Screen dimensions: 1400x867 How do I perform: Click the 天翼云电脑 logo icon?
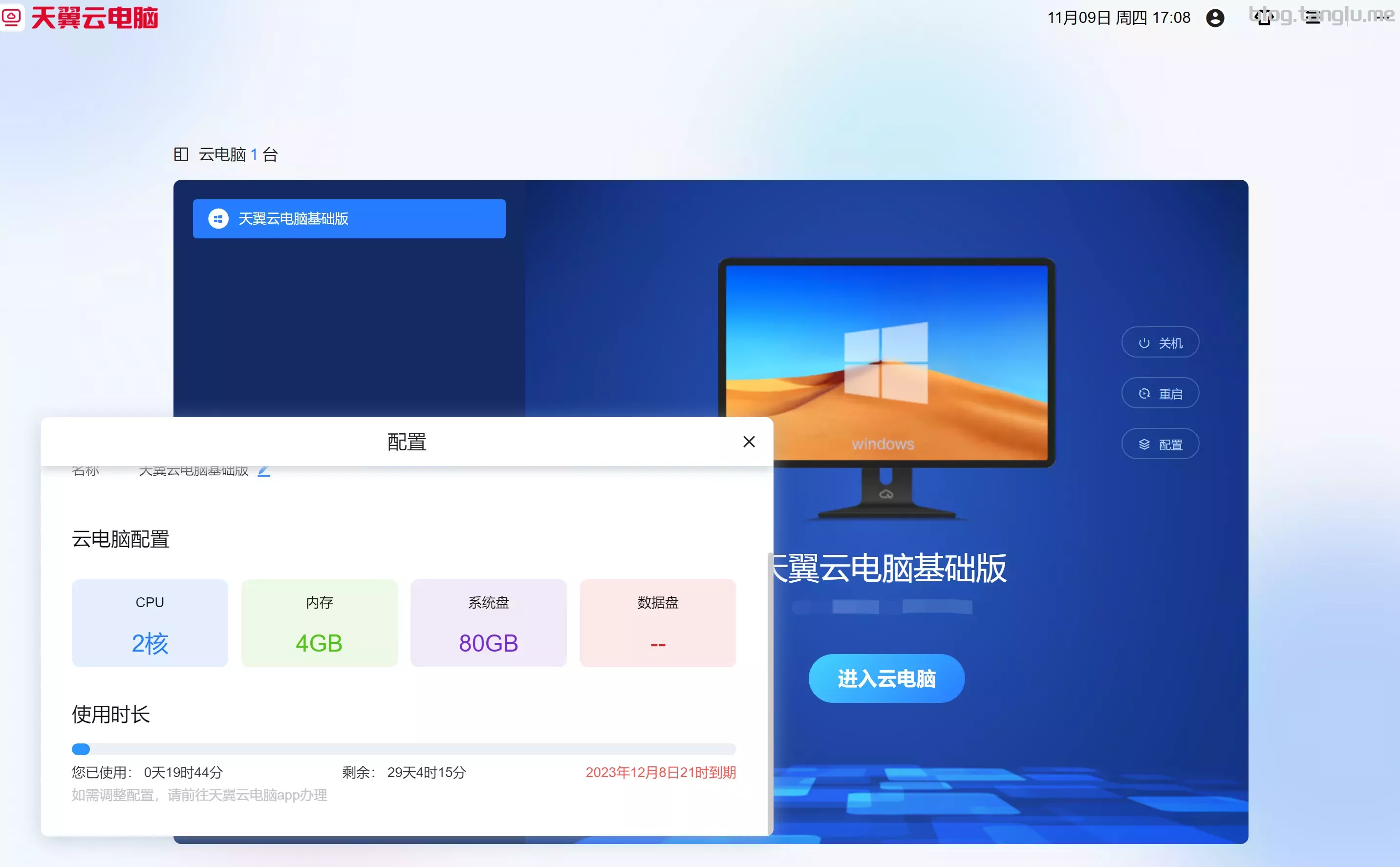11,17
